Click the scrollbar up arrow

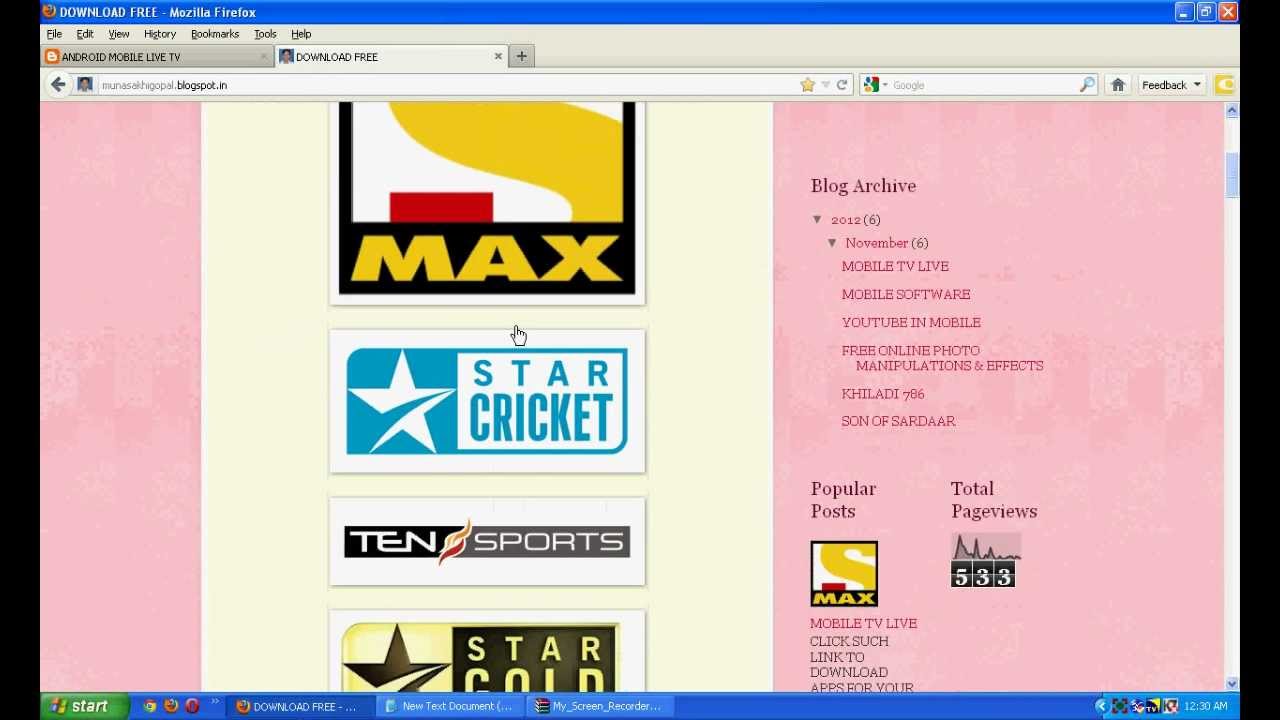point(1232,111)
